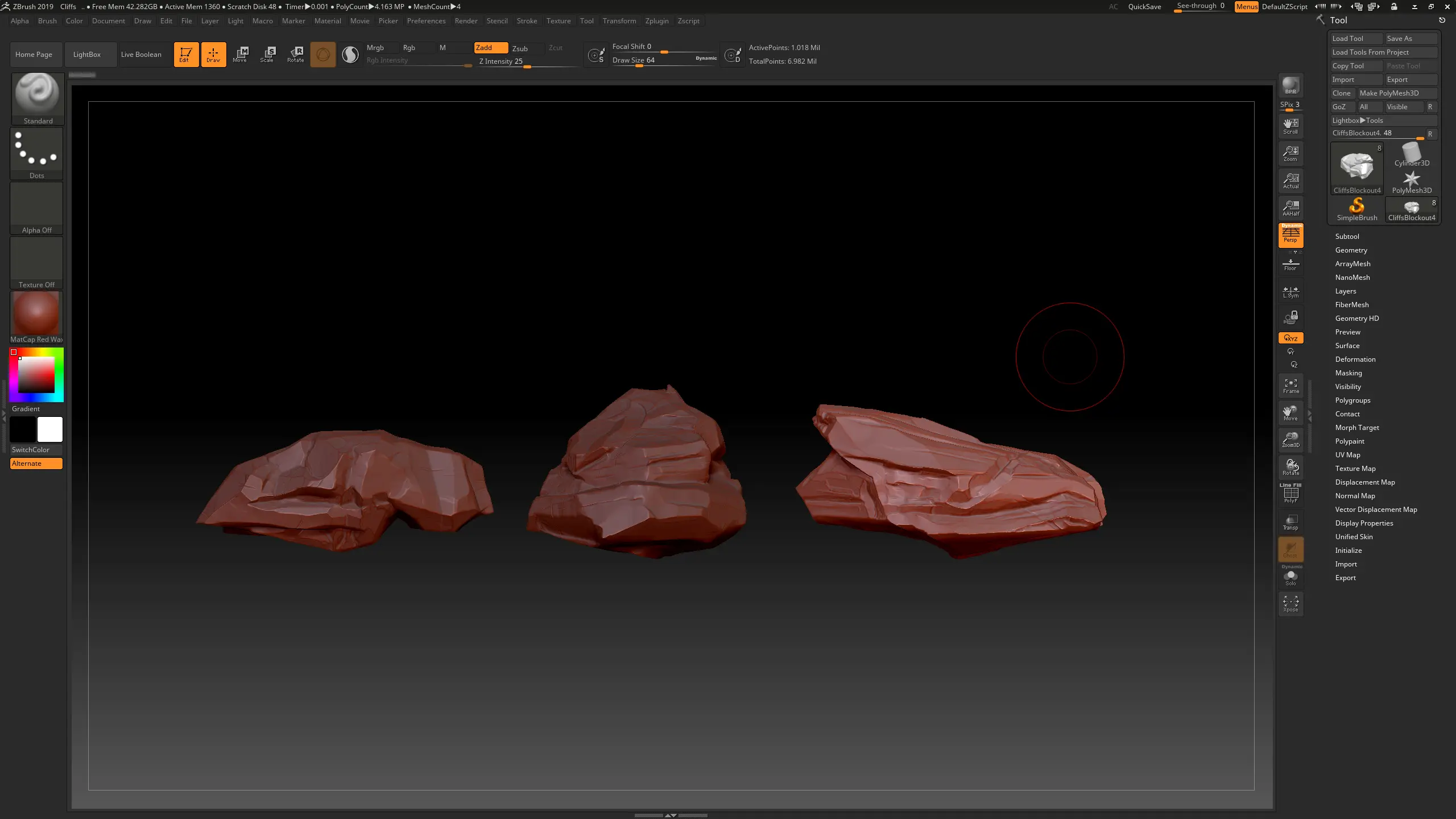
Task: Click the Load Tool button
Action: pos(1356,38)
